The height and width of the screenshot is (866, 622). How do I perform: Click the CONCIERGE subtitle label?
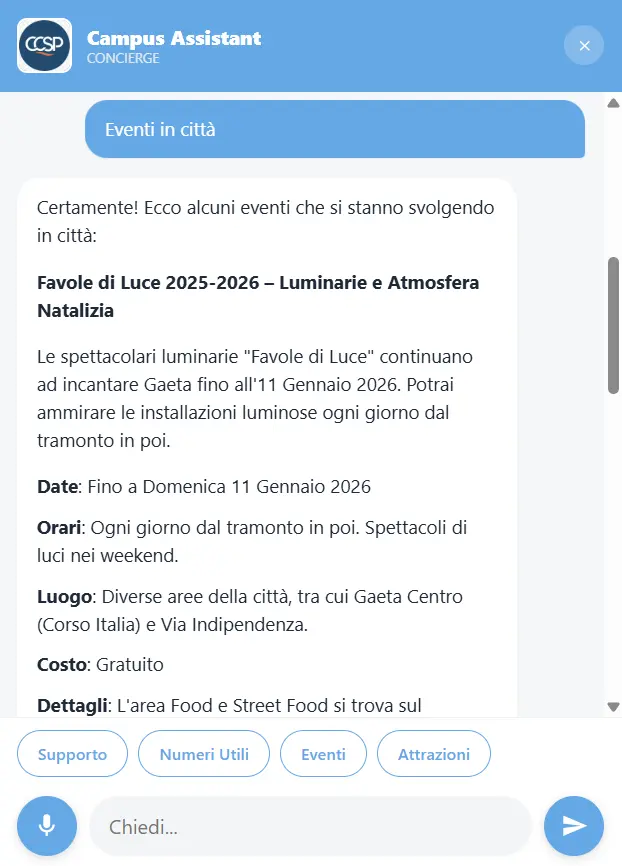[123, 58]
